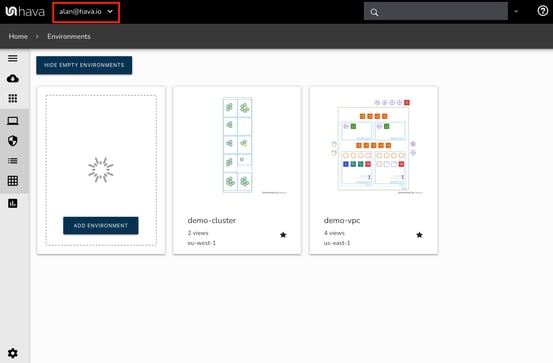
Task: Toggle favorite star on demo-vpc
Action: coord(419,235)
